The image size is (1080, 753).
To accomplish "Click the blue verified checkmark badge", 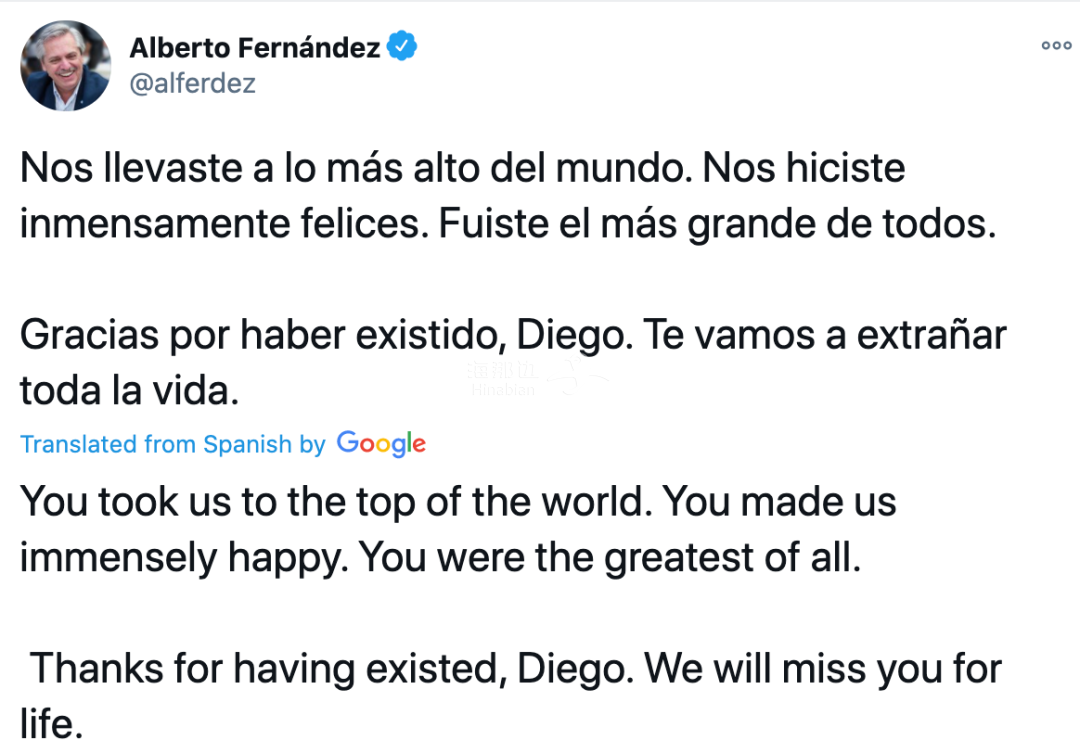I will click(402, 45).
